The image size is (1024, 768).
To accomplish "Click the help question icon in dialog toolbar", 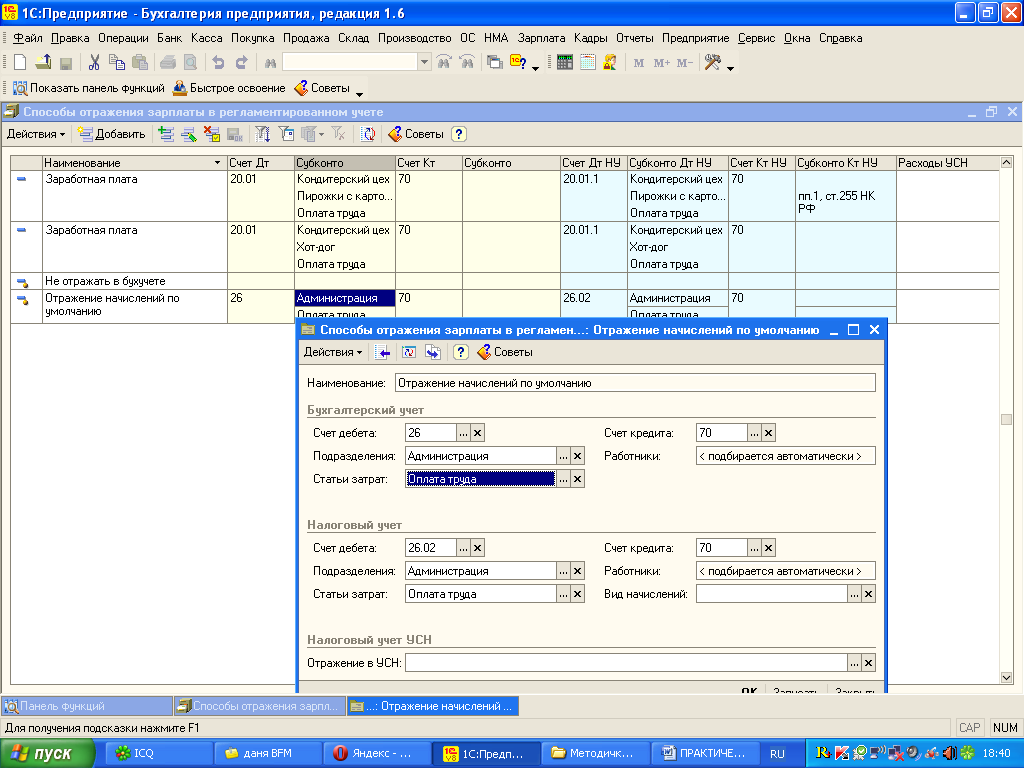I will click(460, 353).
